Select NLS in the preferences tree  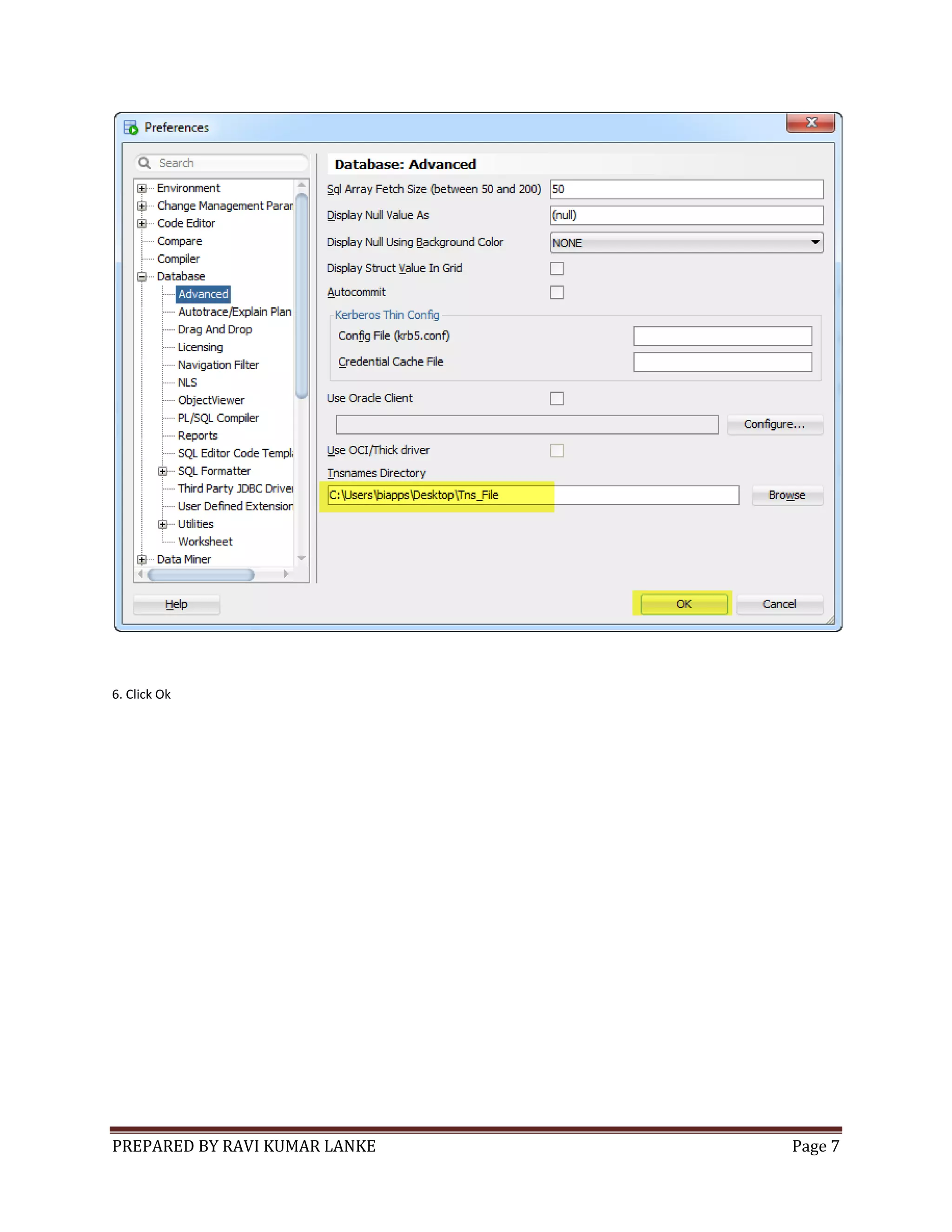(x=187, y=383)
